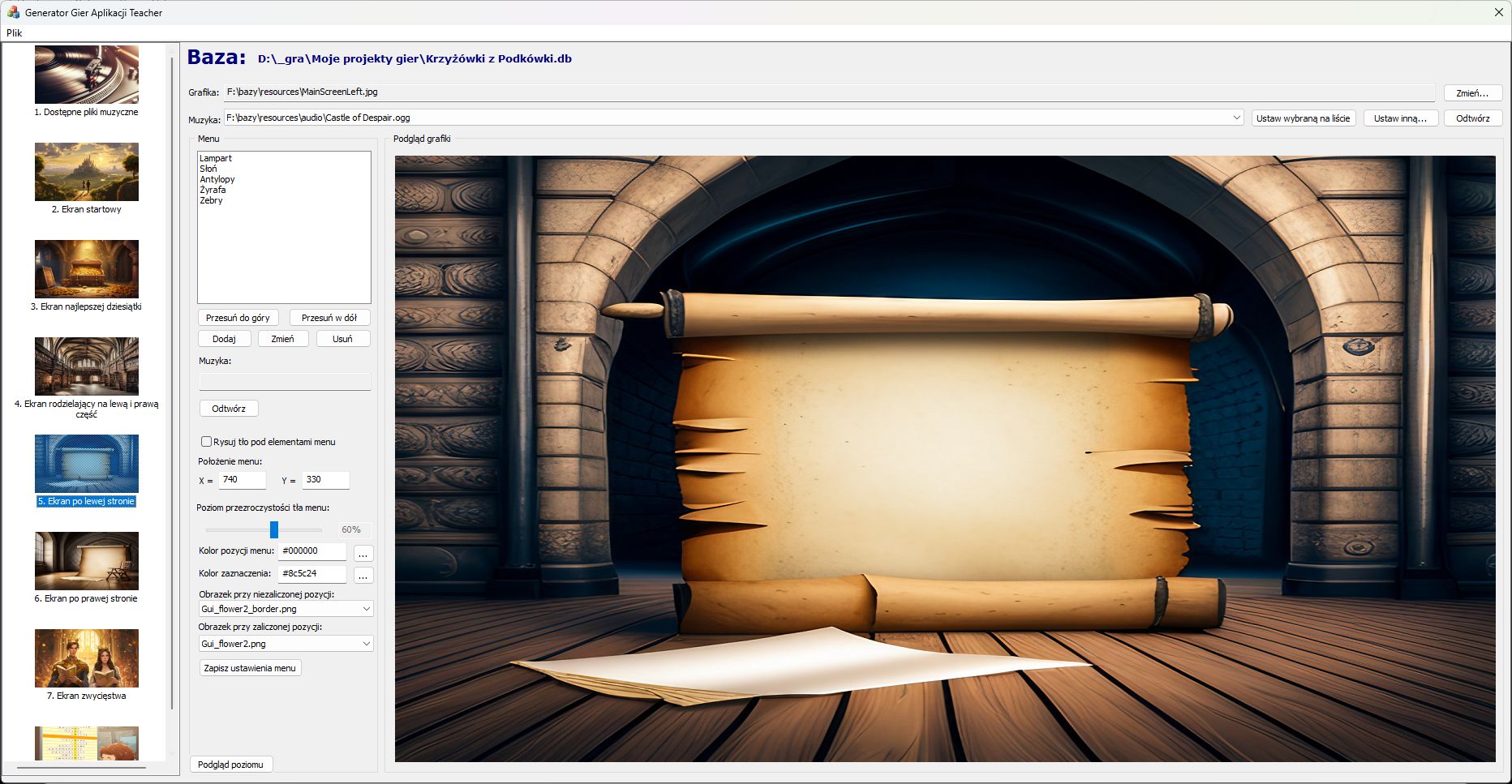Click the menu transparency slider handle
This screenshot has width=1512, height=784.
[274, 529]
